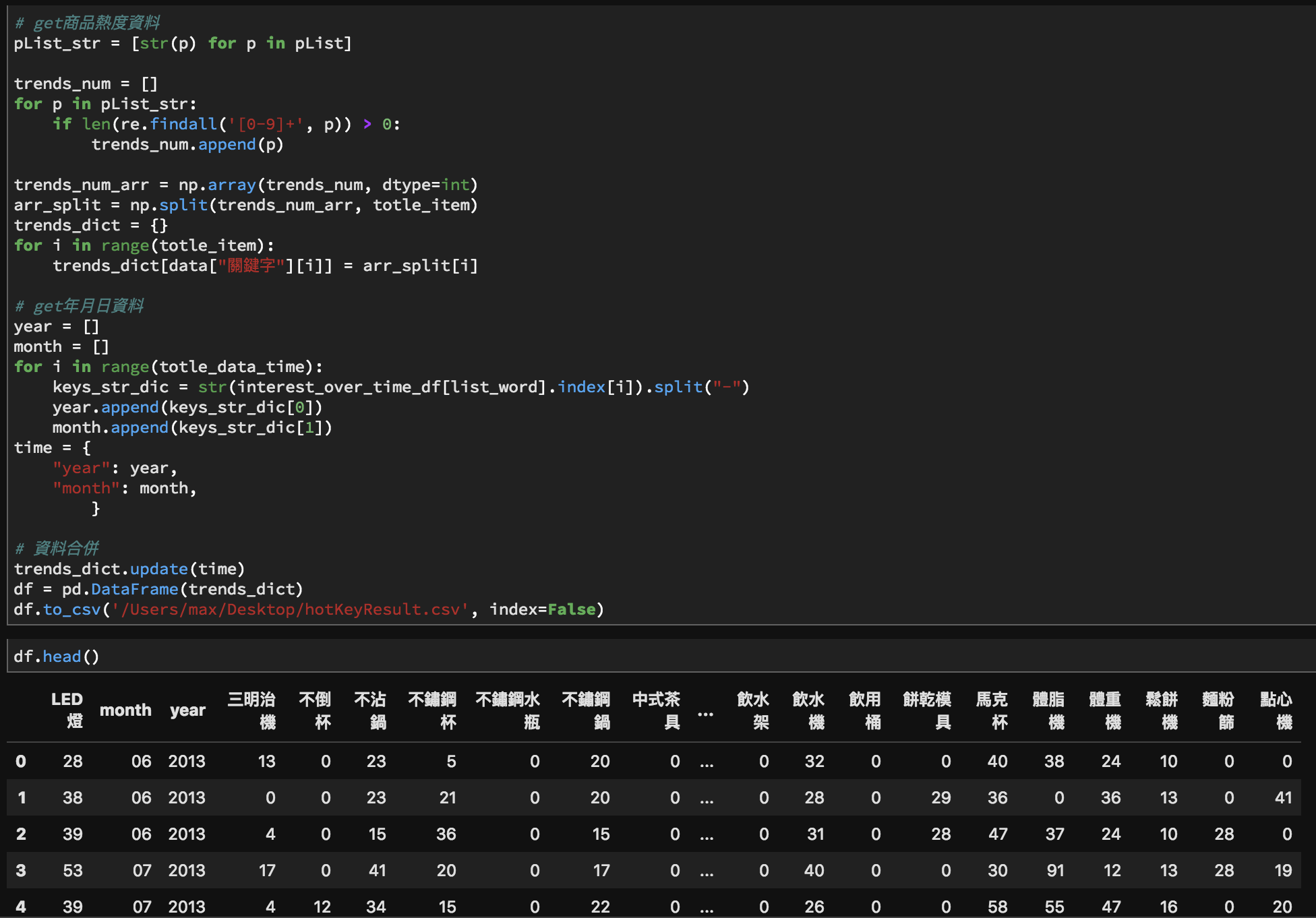
Task: Click the '不鏽鋼杯' column header
Action: (x=432, y=710)
